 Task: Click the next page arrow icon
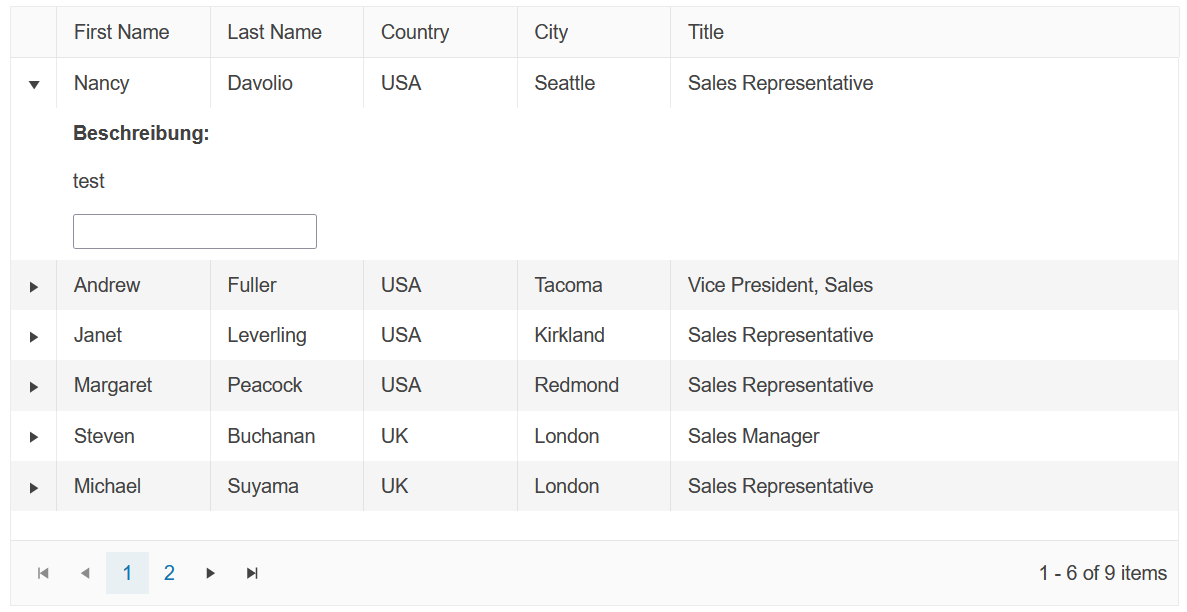(211, 573)
